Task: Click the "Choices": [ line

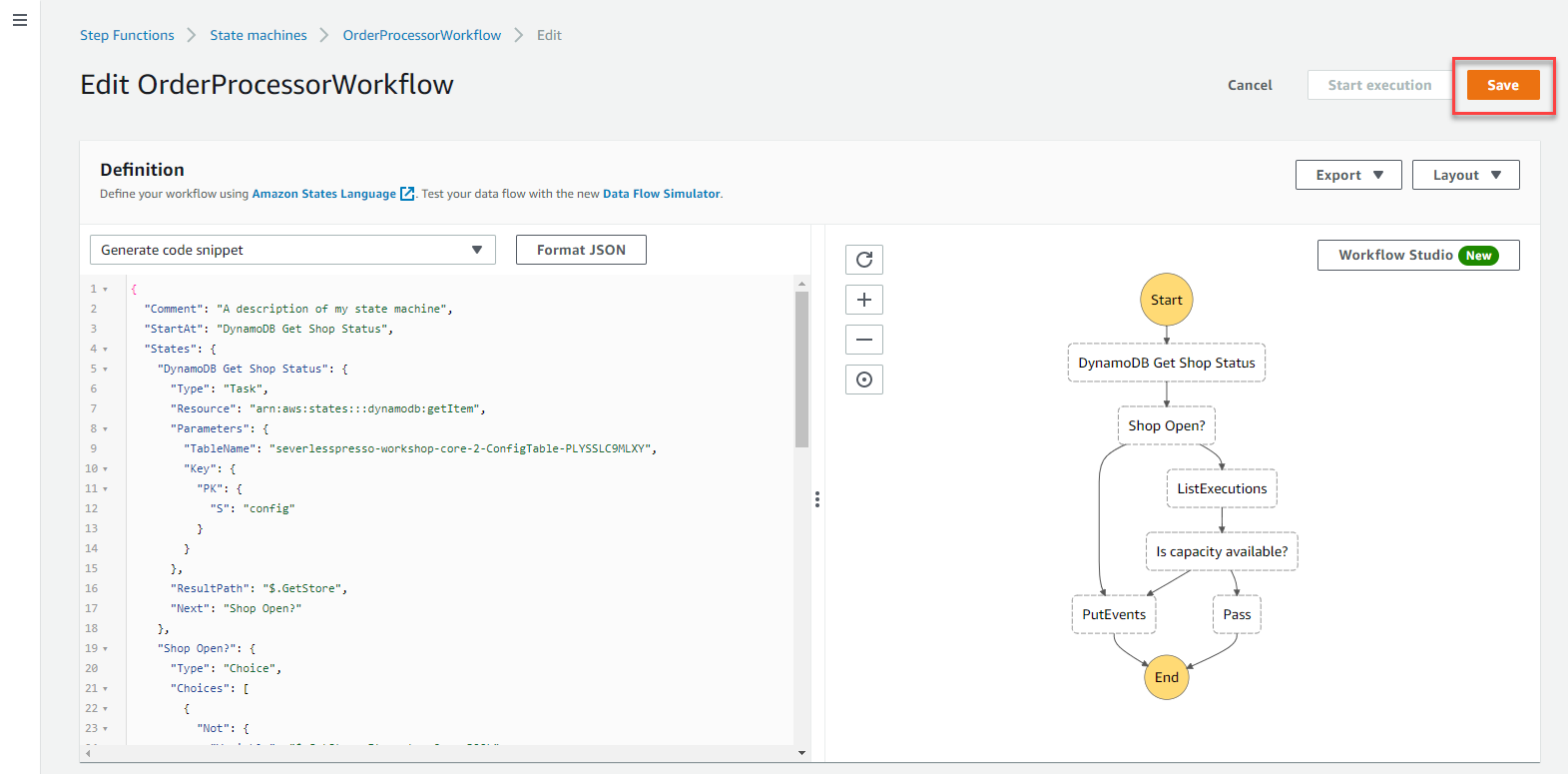Action: click(x=210, y=688)
